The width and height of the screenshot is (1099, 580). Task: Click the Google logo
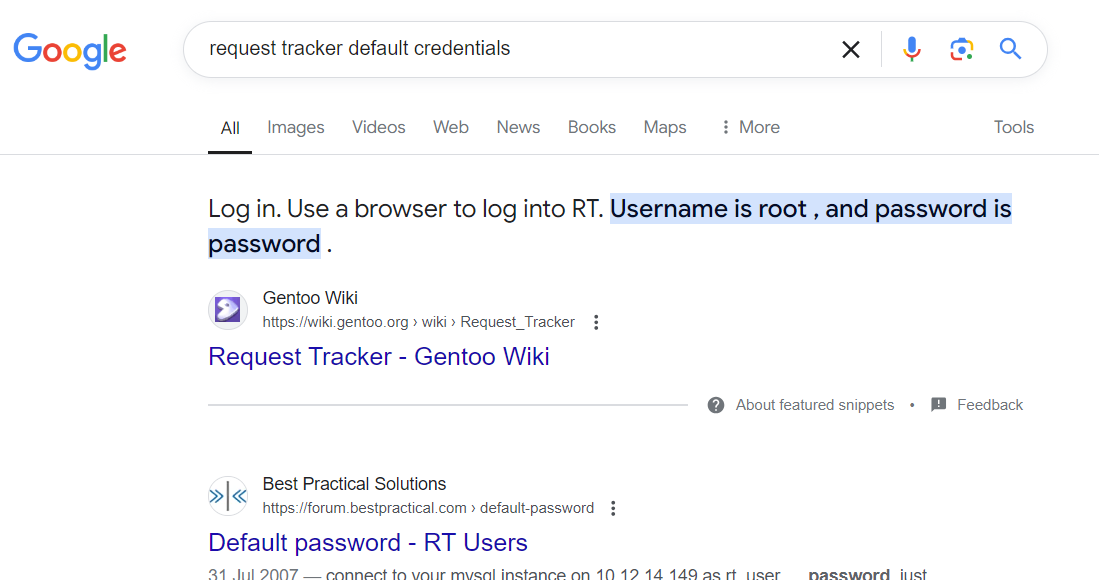(70, 50)
